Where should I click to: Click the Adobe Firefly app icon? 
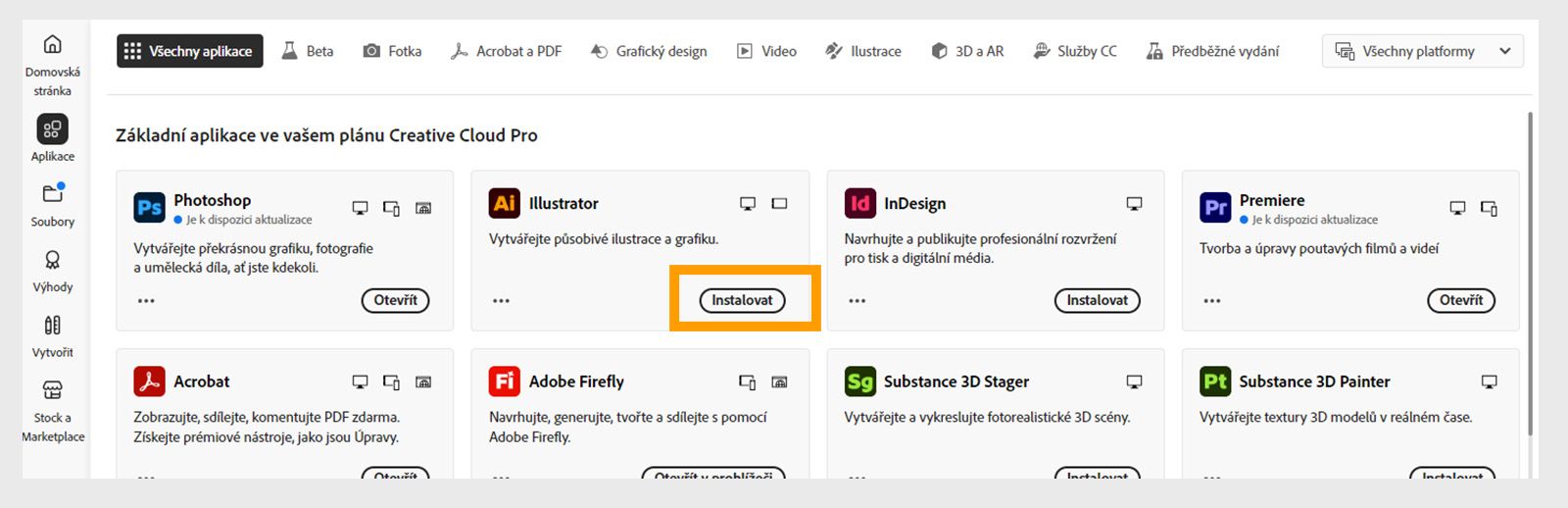(x=505, y=381)
